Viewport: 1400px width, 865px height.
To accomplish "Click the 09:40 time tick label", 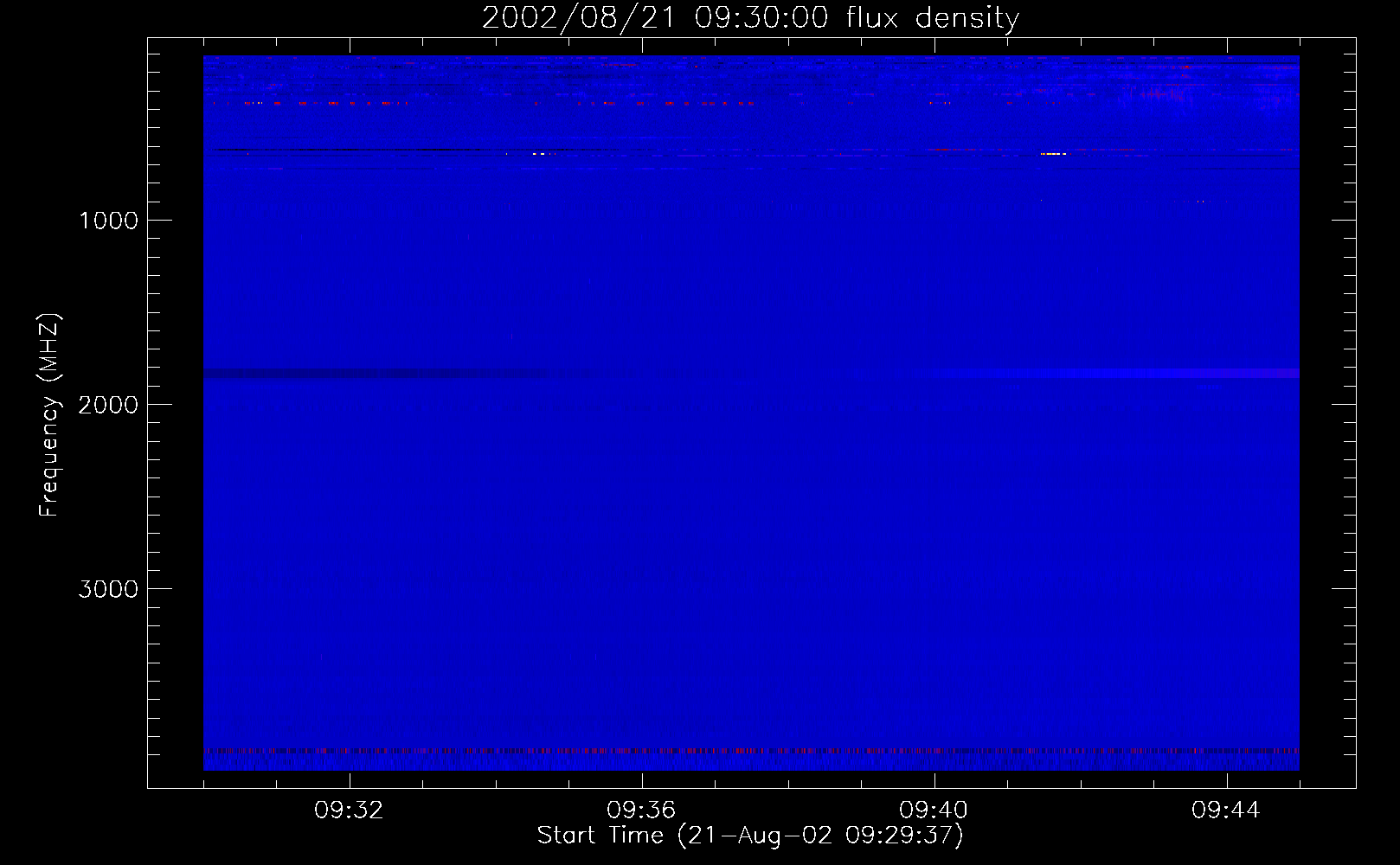I will (934, 811).
